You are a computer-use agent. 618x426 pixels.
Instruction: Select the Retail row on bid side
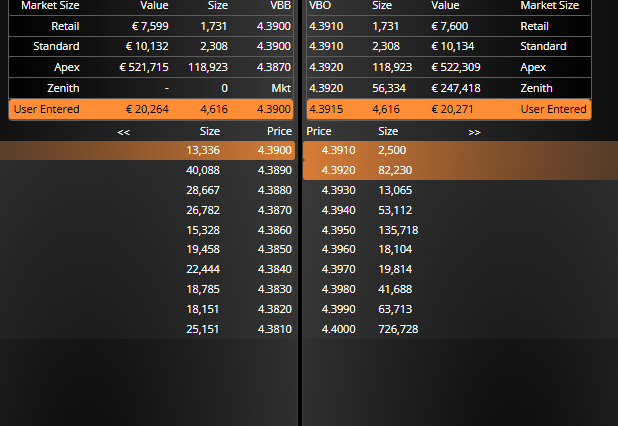point(151,26)
